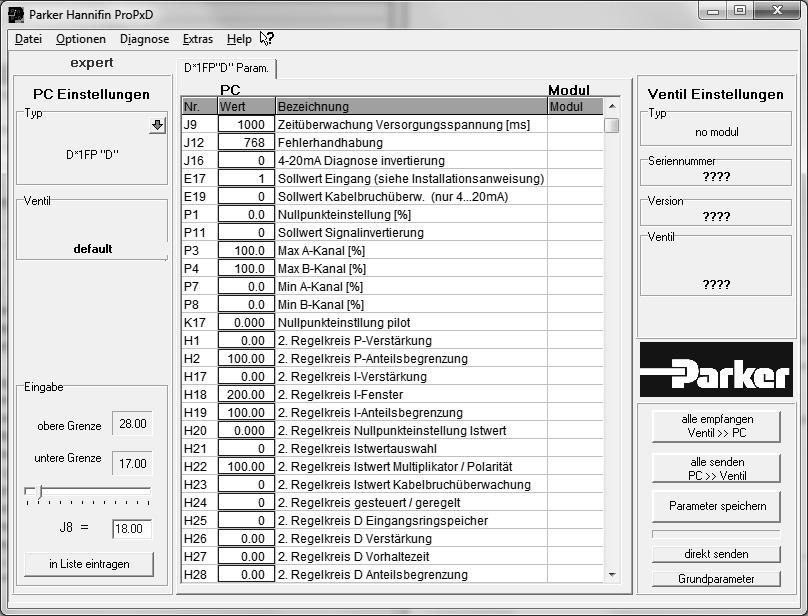Click the Parker logo

point(716,369)
